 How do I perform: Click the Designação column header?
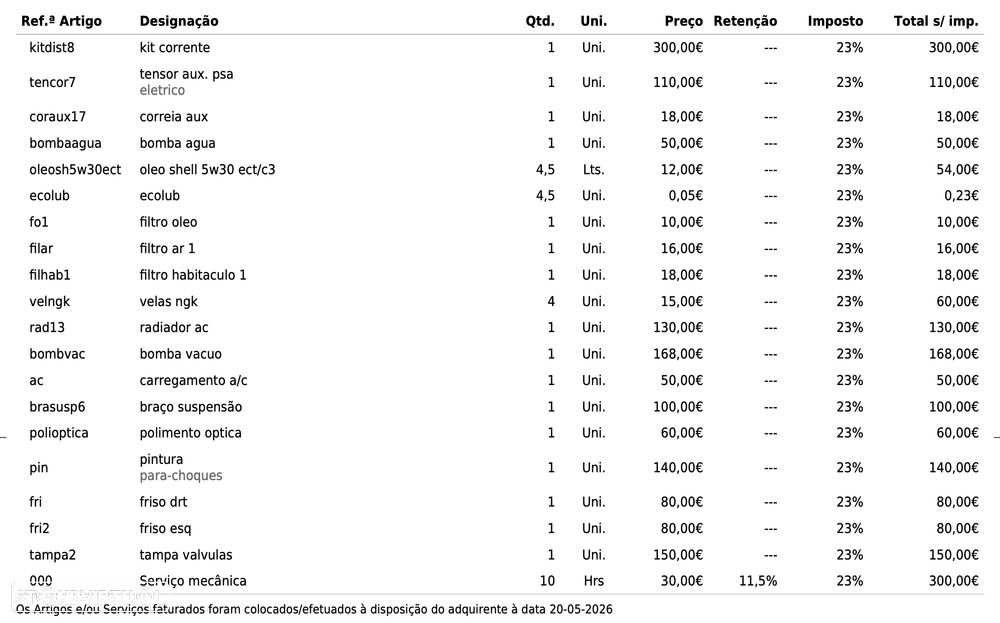coord(179,21)
